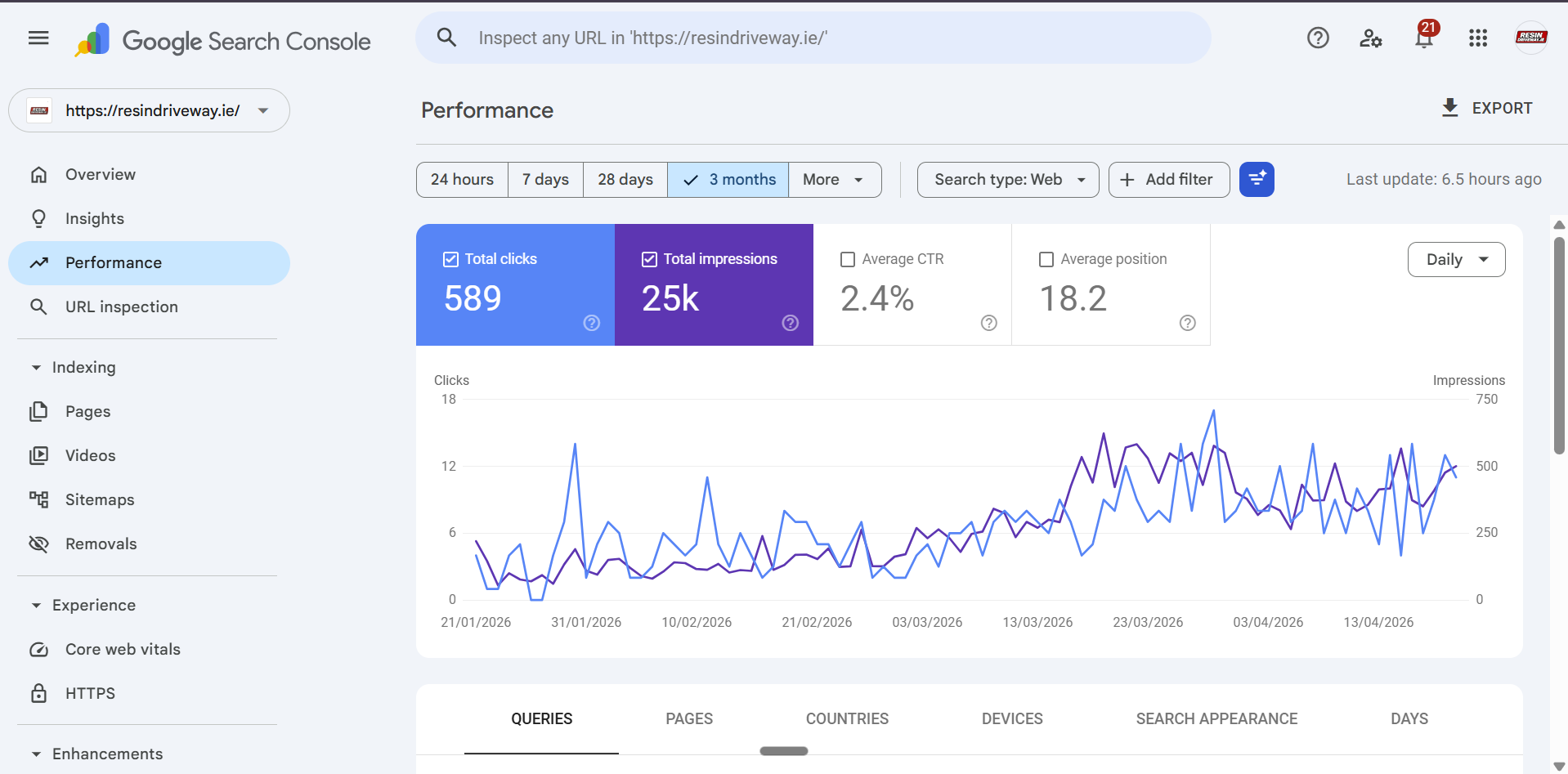Disable the Total impressions metric
Image resolution: width=1568 pixels, height=774 pixels.
pos(649,259)
